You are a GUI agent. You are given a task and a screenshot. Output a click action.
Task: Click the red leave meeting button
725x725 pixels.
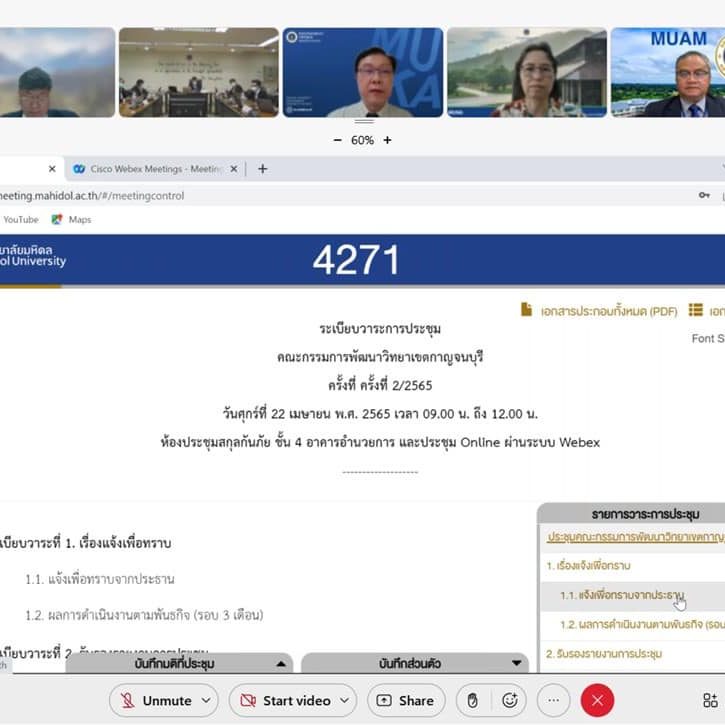[x=597, y=700]
